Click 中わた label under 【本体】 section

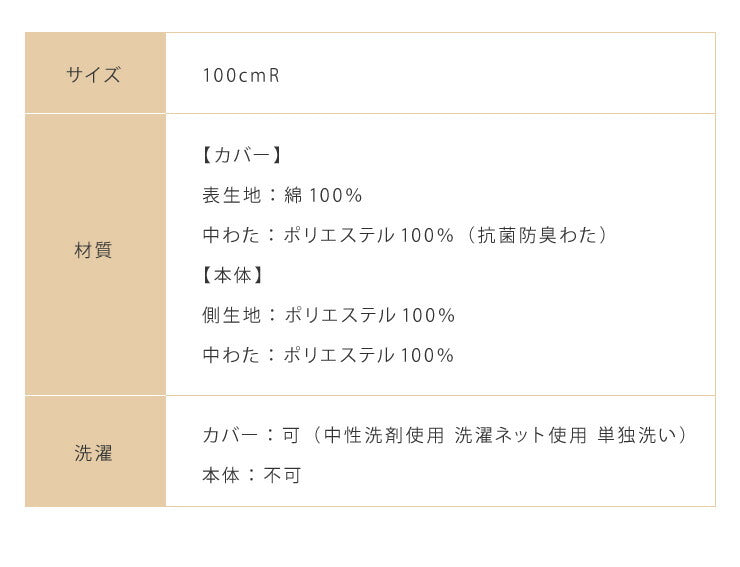coord(227,356)
